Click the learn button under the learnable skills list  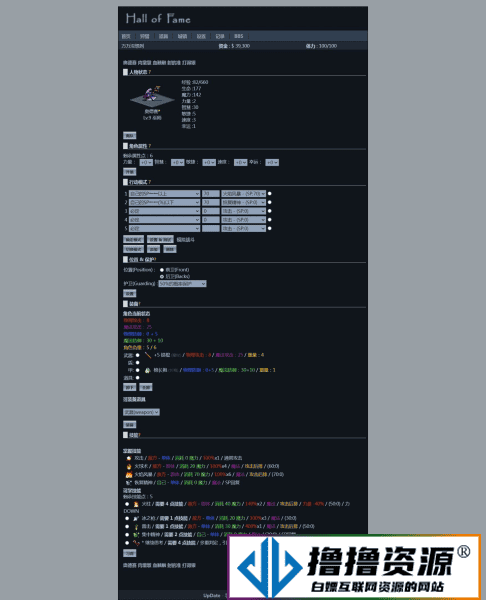(x=130, y=553)
